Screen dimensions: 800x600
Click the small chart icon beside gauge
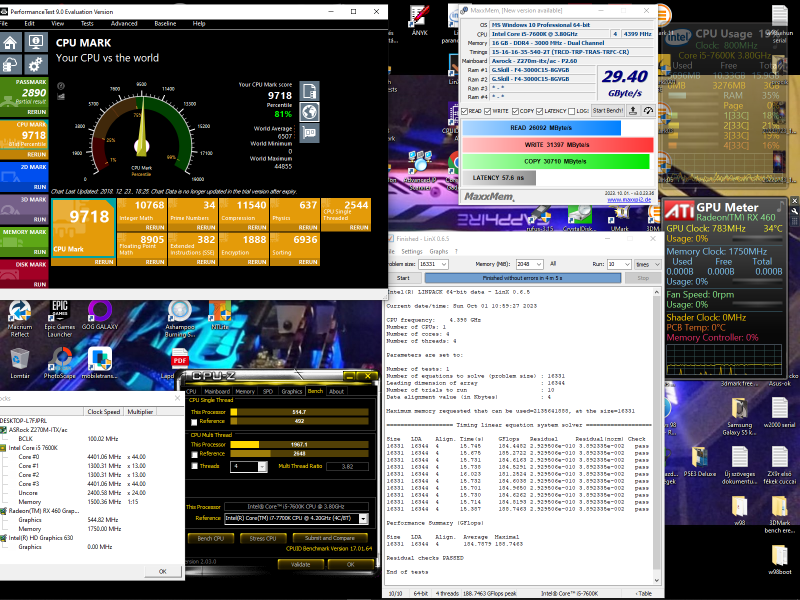click(x=61, y=96)
